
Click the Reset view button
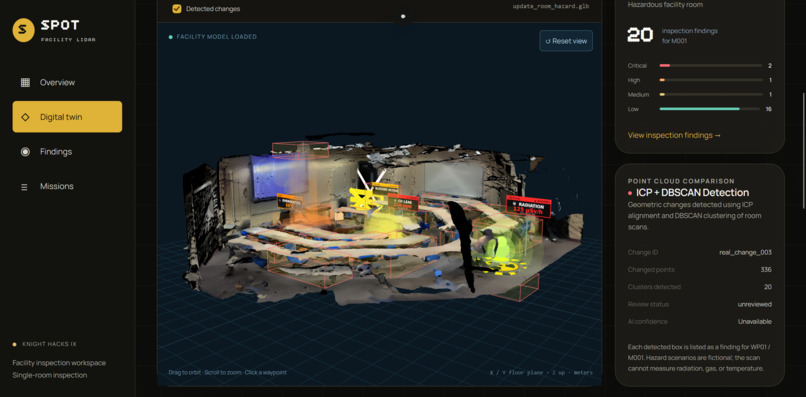click(566, 41)
